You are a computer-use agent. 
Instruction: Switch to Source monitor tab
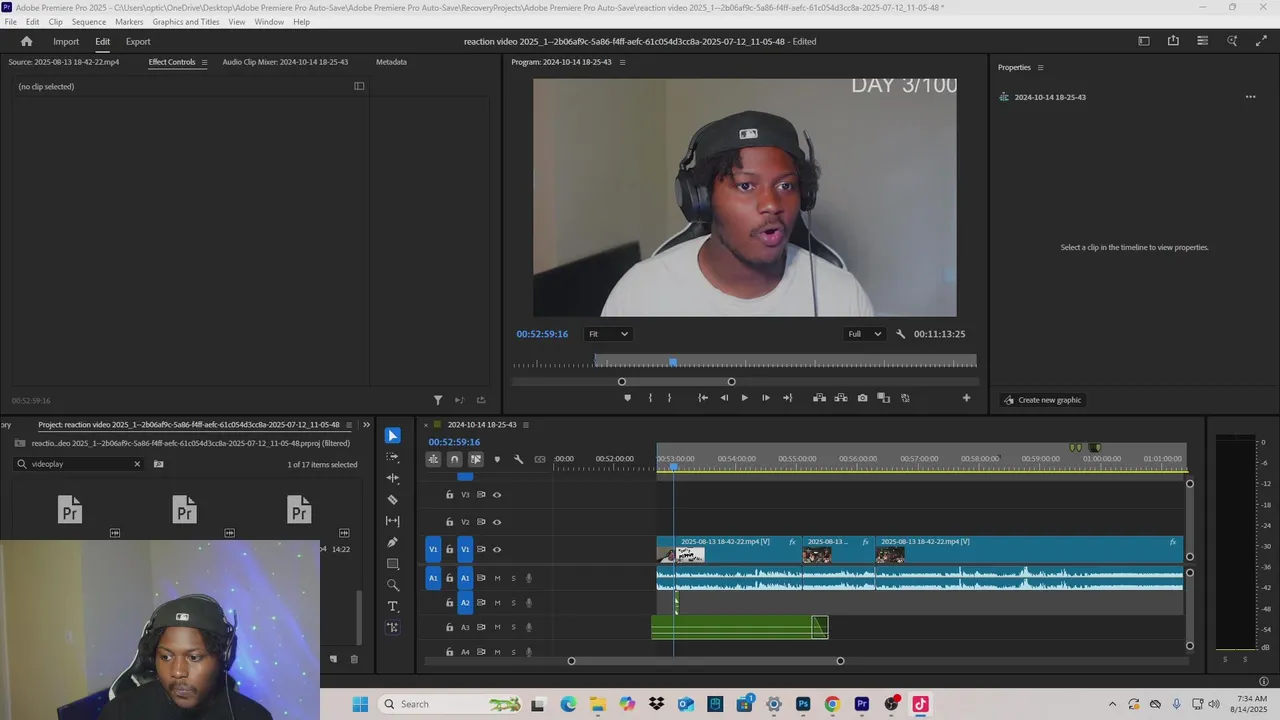click(x=63, y=62)
